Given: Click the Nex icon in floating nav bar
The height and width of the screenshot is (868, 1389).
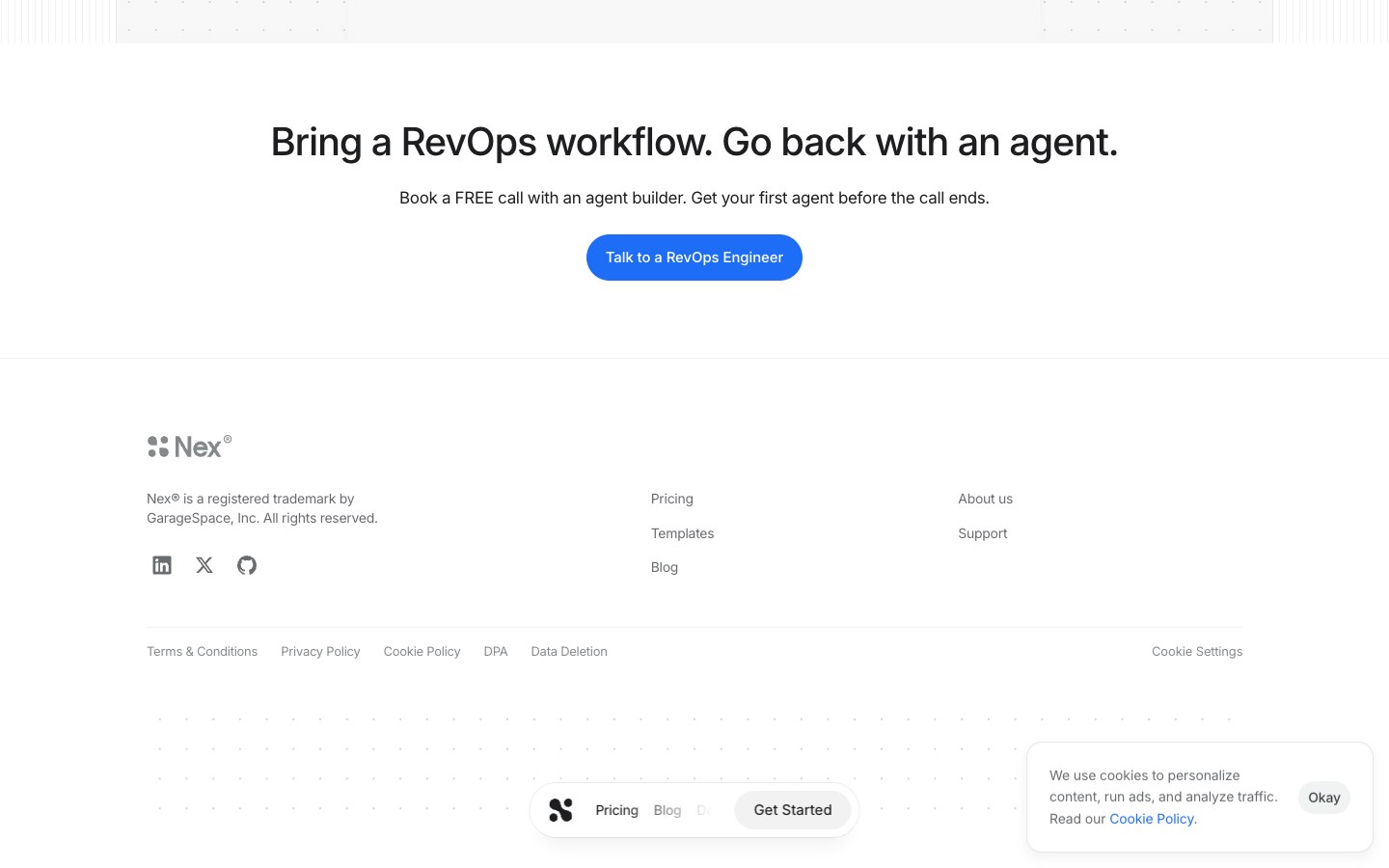Looking at the screenshot, I should [560, 810].
